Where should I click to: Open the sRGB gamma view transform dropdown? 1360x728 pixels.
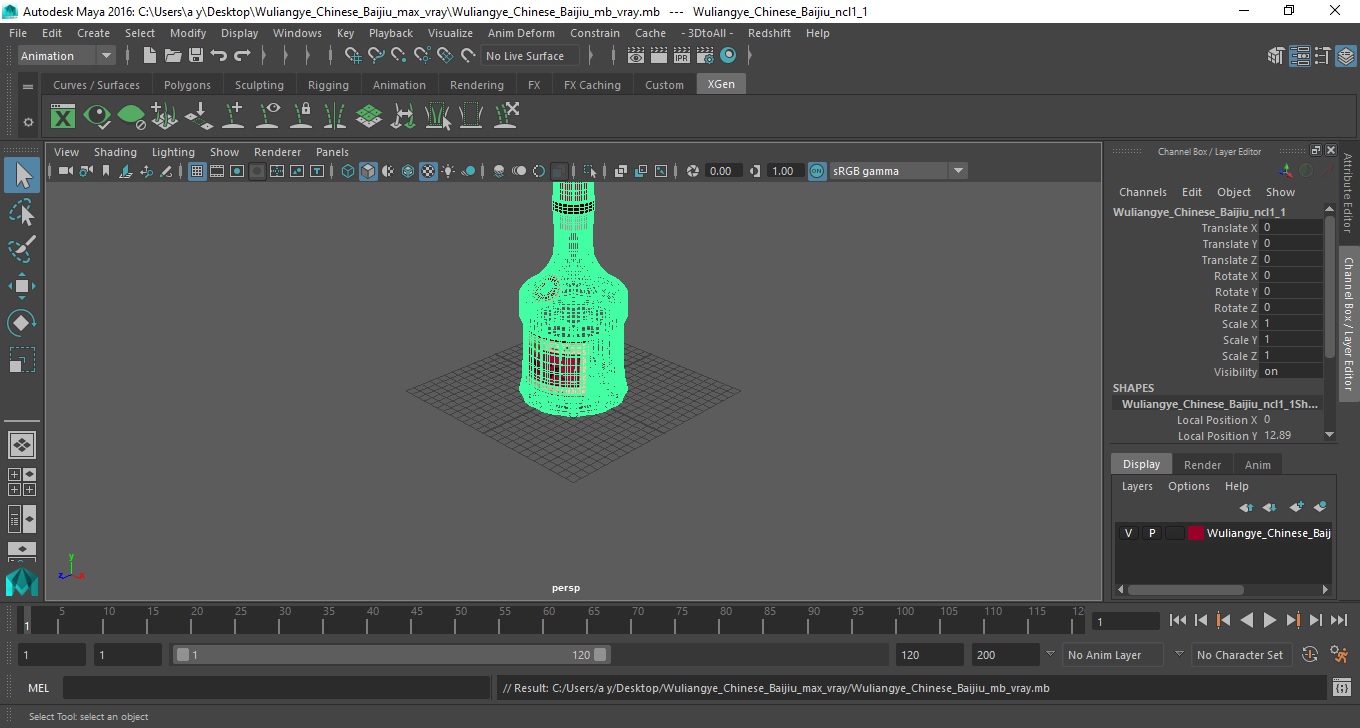(x=898, y=171)
